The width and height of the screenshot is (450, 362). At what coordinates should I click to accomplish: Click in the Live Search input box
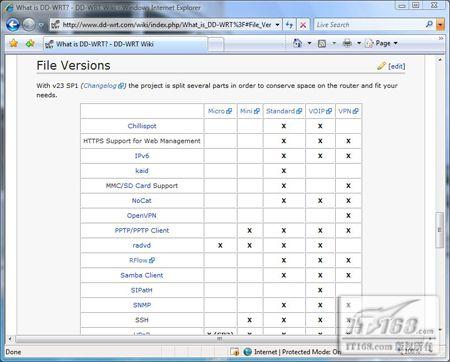[370, 25]
